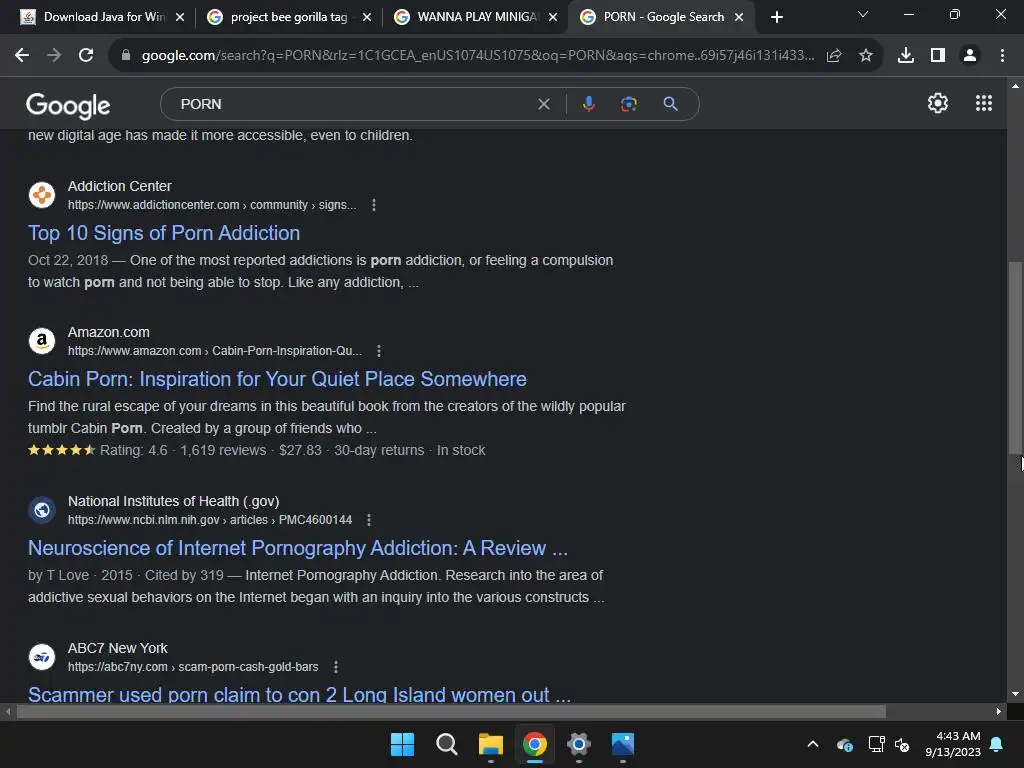
Task: Open the Photos app in the taskbar
Action: pos(623,744)
